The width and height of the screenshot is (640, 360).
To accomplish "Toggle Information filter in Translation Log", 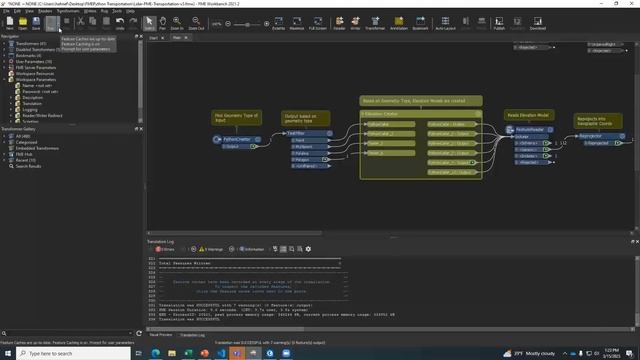I will tap(251, 249).
